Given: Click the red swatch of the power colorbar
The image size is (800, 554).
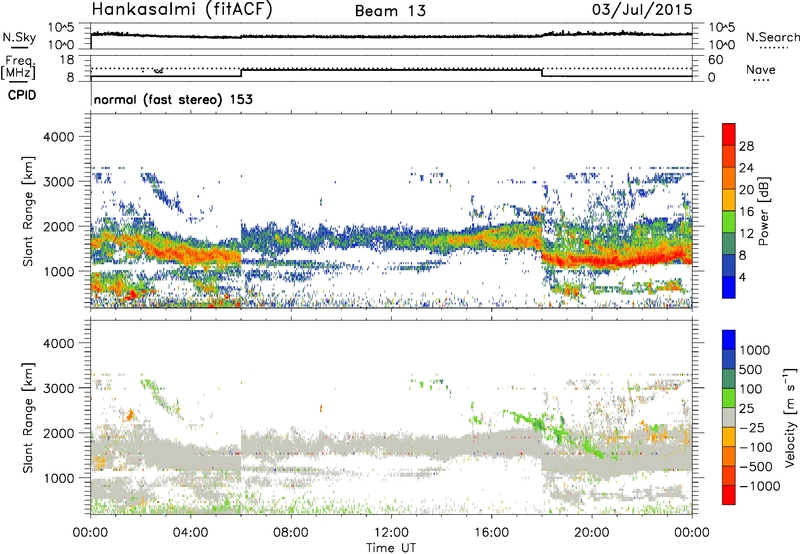Looking at the screenshot, I should click(729, 134).
